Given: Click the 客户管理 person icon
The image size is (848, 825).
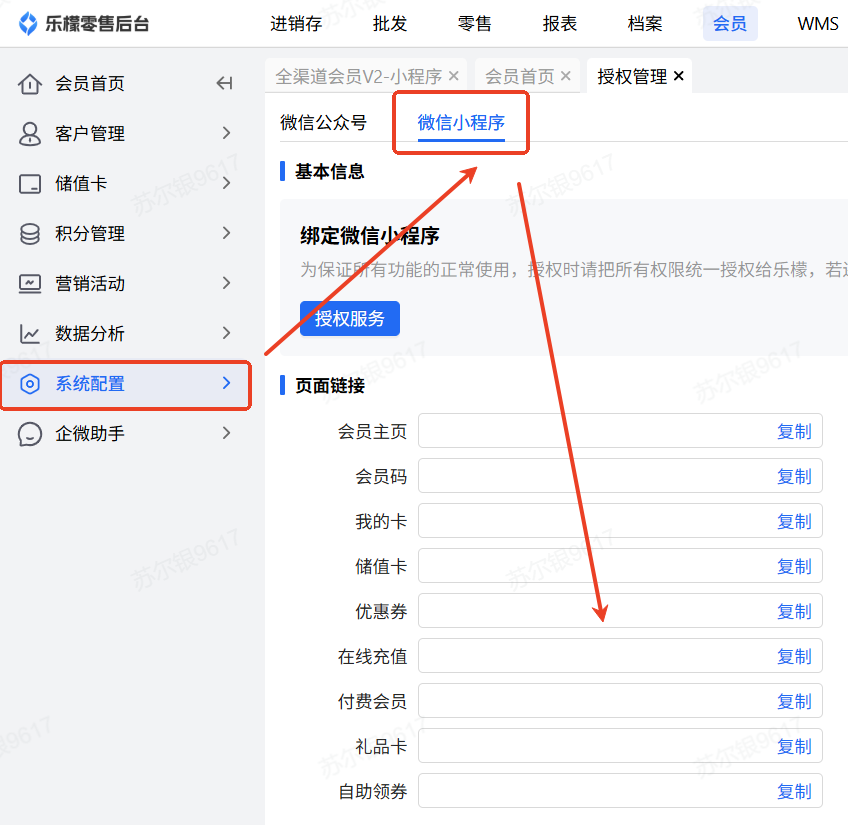Looking at the screenshot, I should (x=30, y=134).
